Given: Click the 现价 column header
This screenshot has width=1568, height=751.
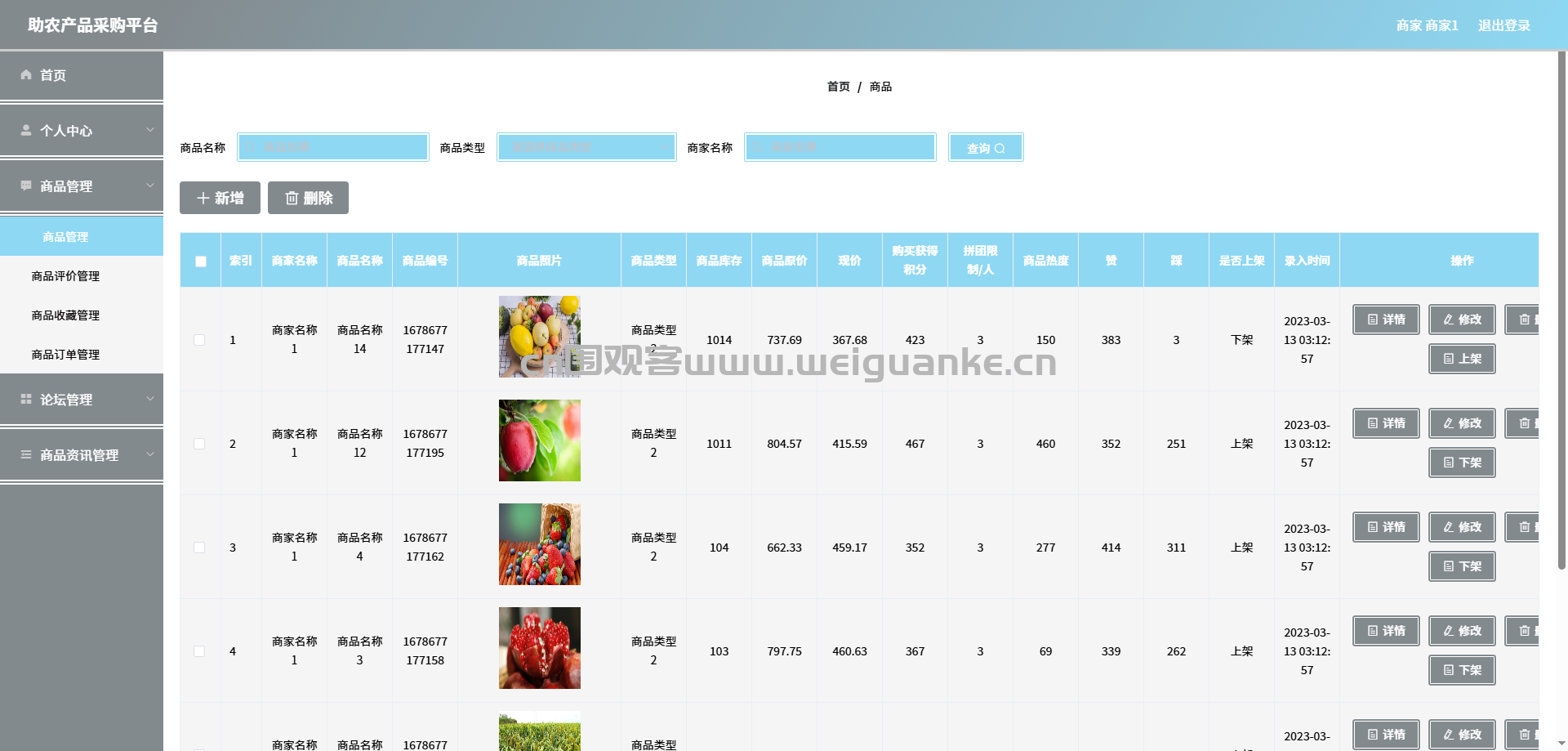Looking at the screenshot, I should pyautogui.click(x=849, y=261).
